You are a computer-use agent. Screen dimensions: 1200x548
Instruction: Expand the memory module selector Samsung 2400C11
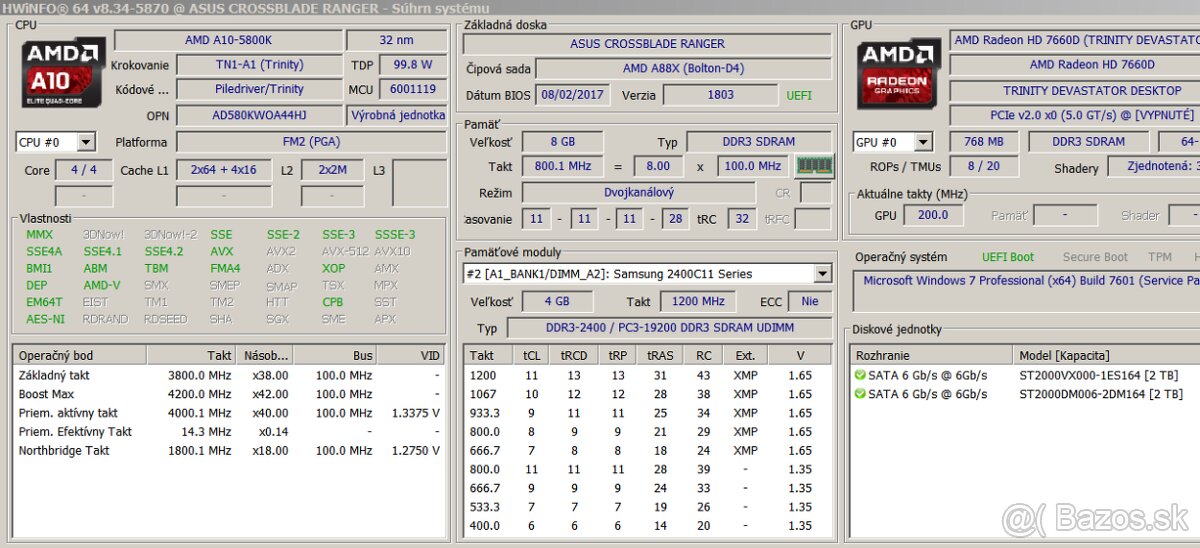coord(822,273)
